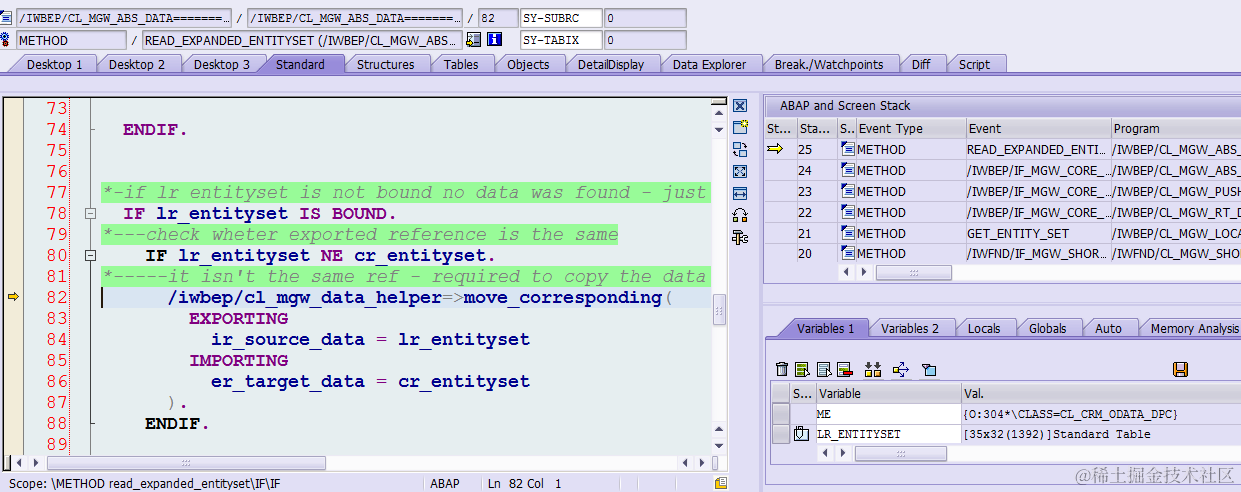Viewport: 1241px width, 492px height.
Task: Click the method icon in stack row 25
Action: pos(848,149)
